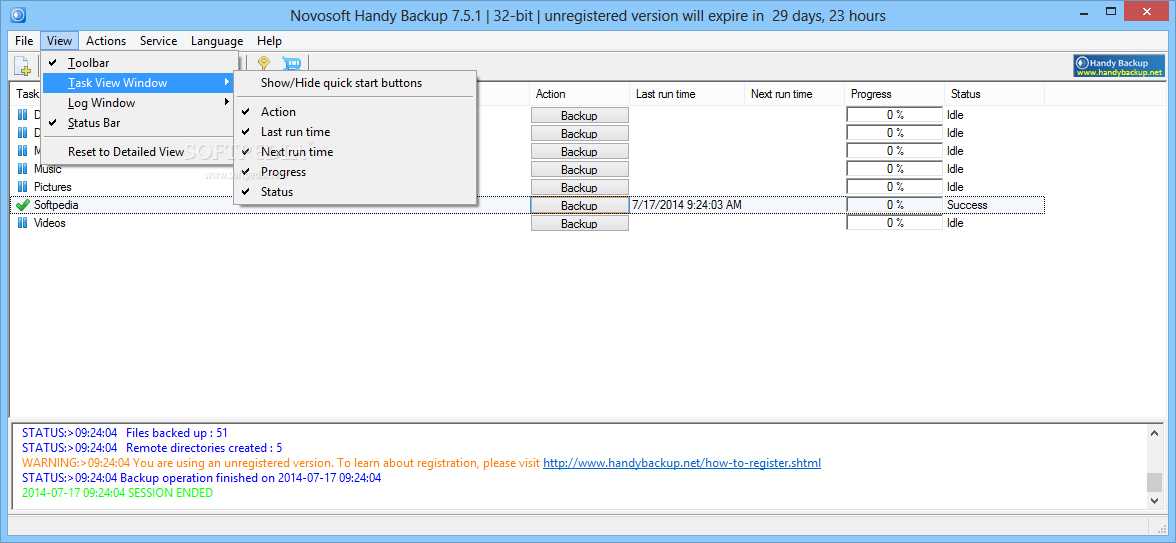The width and height of the screenshot is (1176, 543).
Task: Click the Idle status in the Videos row
Action: coord(955,223)
